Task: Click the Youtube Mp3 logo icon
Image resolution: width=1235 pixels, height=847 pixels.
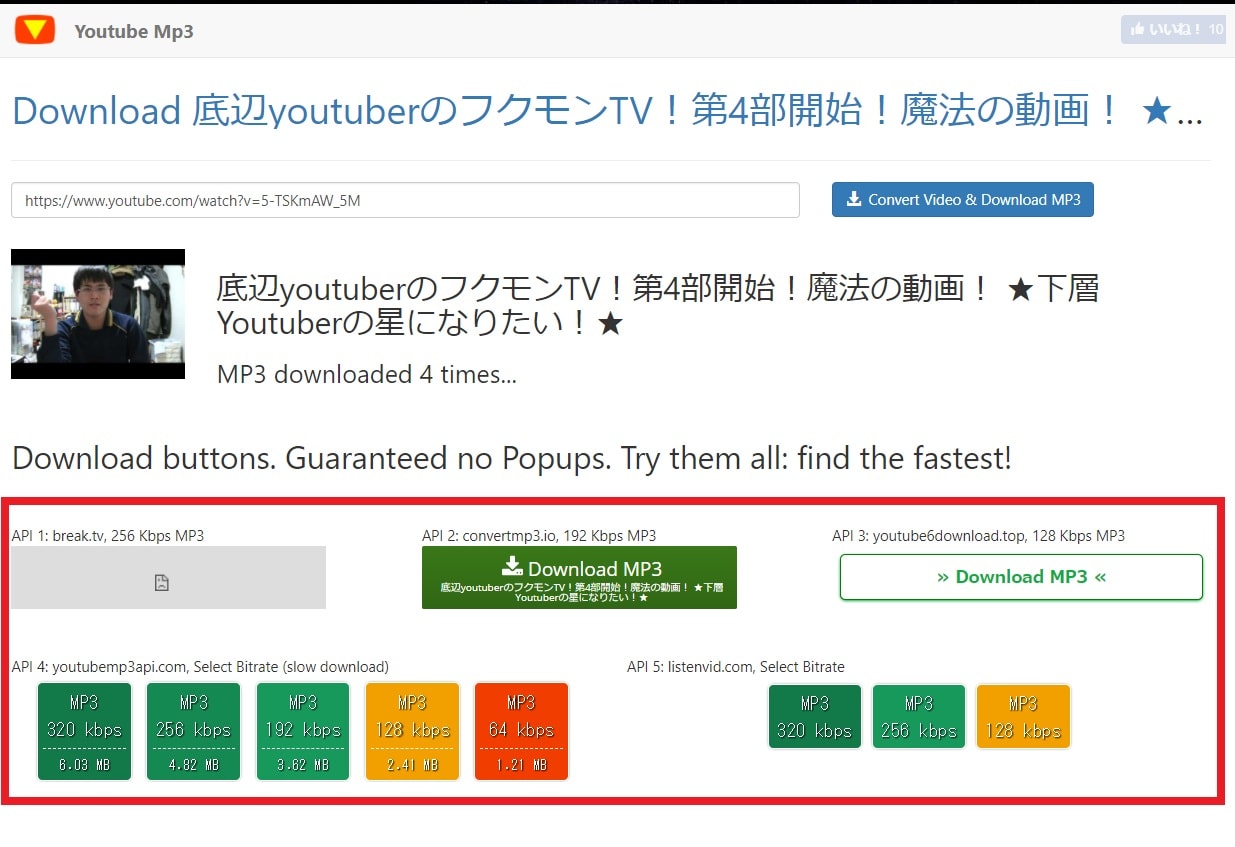Action: 34,30
